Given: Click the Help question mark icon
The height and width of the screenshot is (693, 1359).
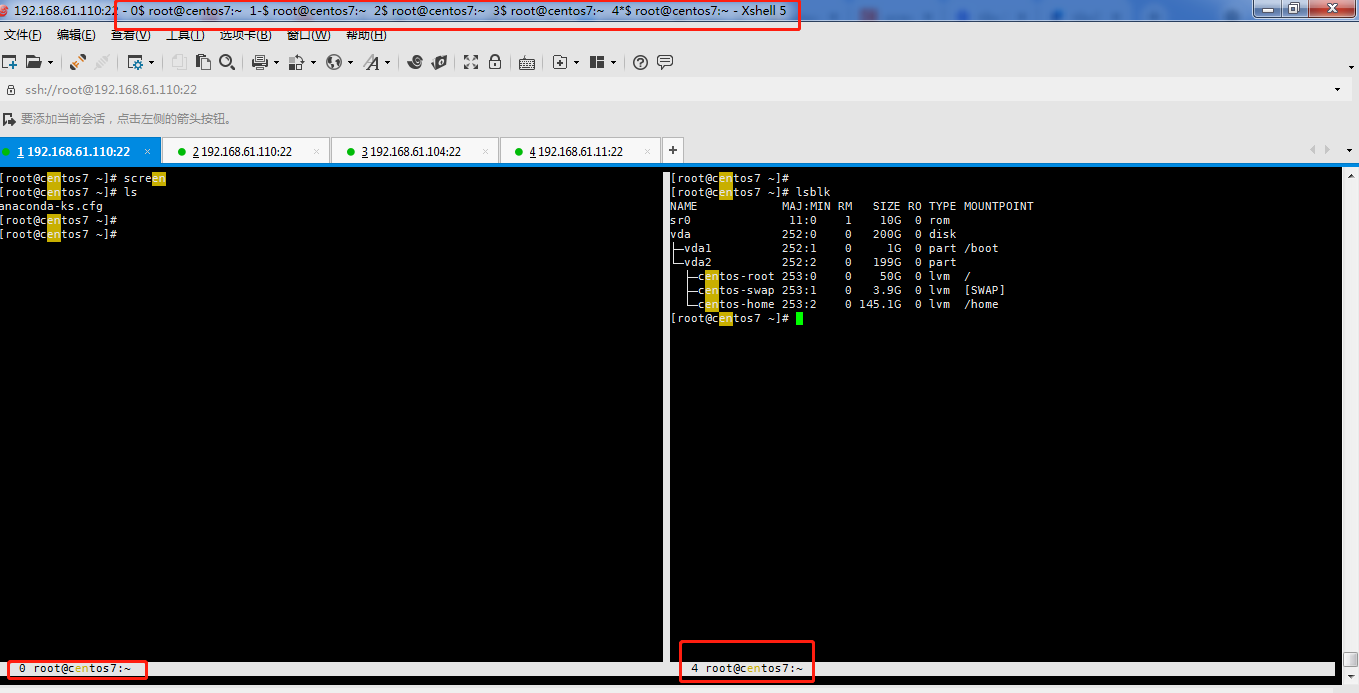Looking at the screenshot, I should pos(641,62).
